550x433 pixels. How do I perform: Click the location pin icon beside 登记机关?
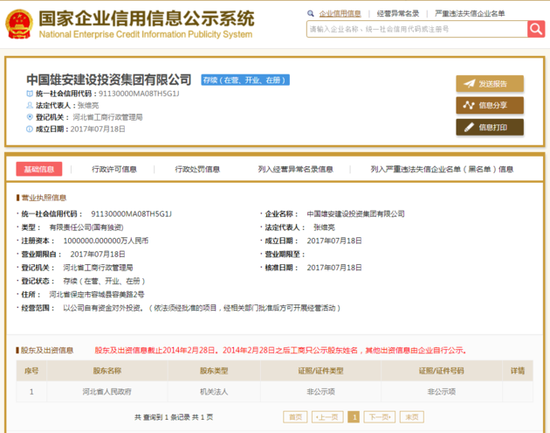29,117
